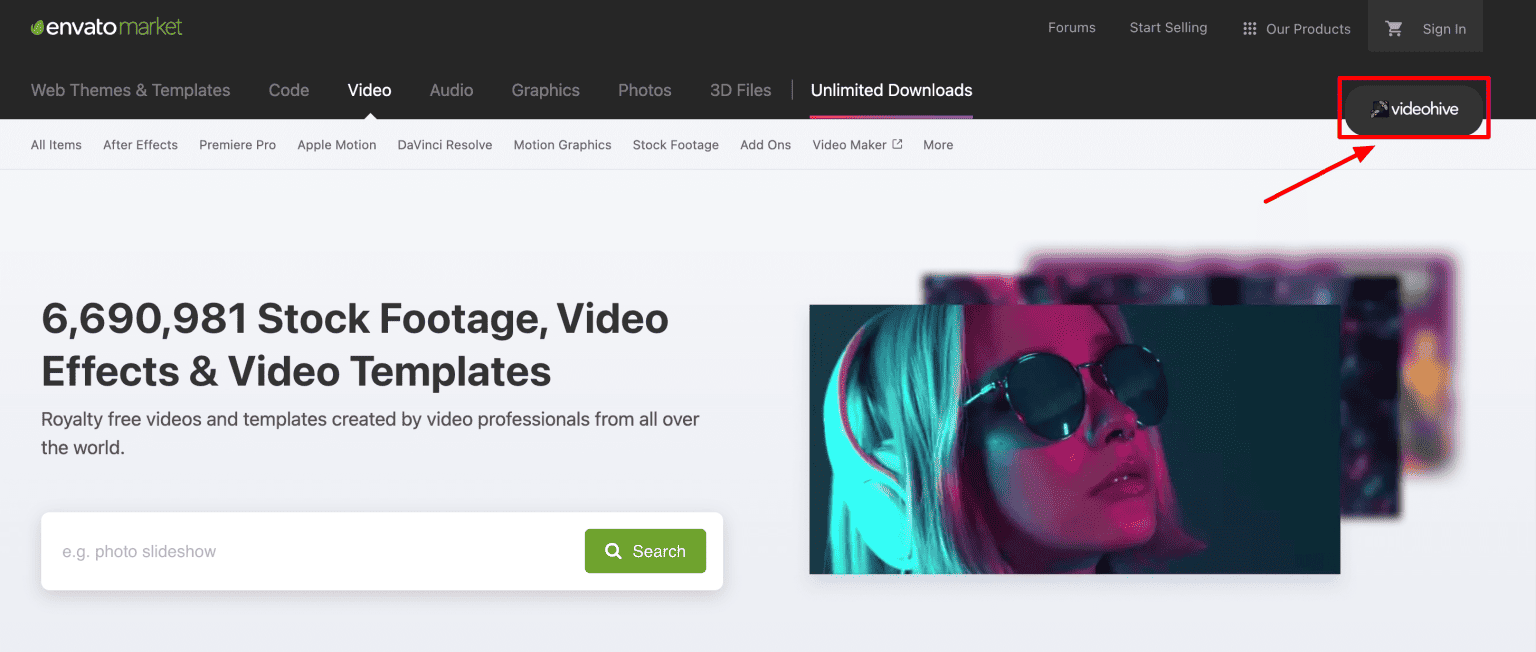Click the neon portrait video thumbnail

click(x=1073, y=440)
